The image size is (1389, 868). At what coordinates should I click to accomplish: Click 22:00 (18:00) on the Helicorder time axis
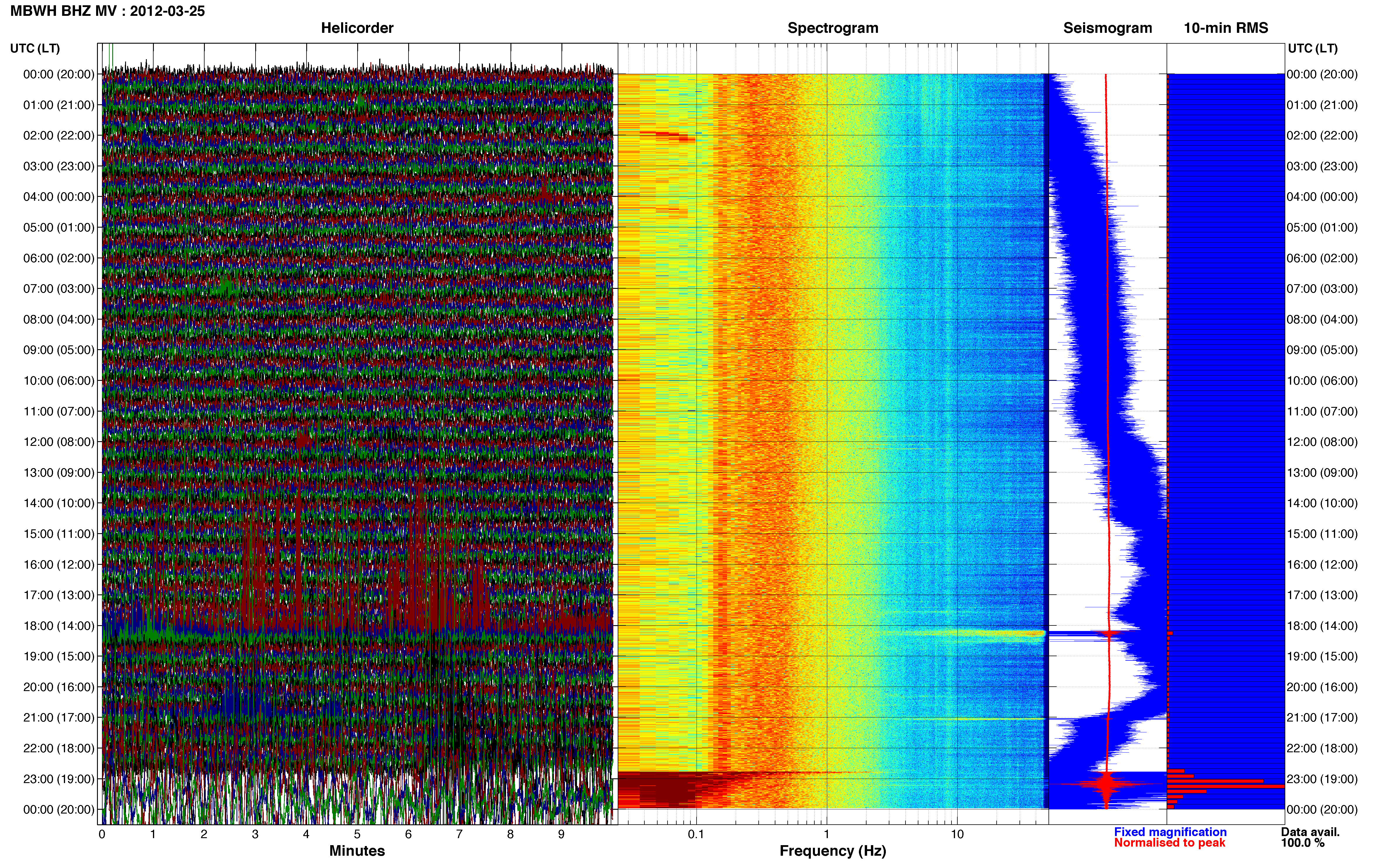click(59, 748)
